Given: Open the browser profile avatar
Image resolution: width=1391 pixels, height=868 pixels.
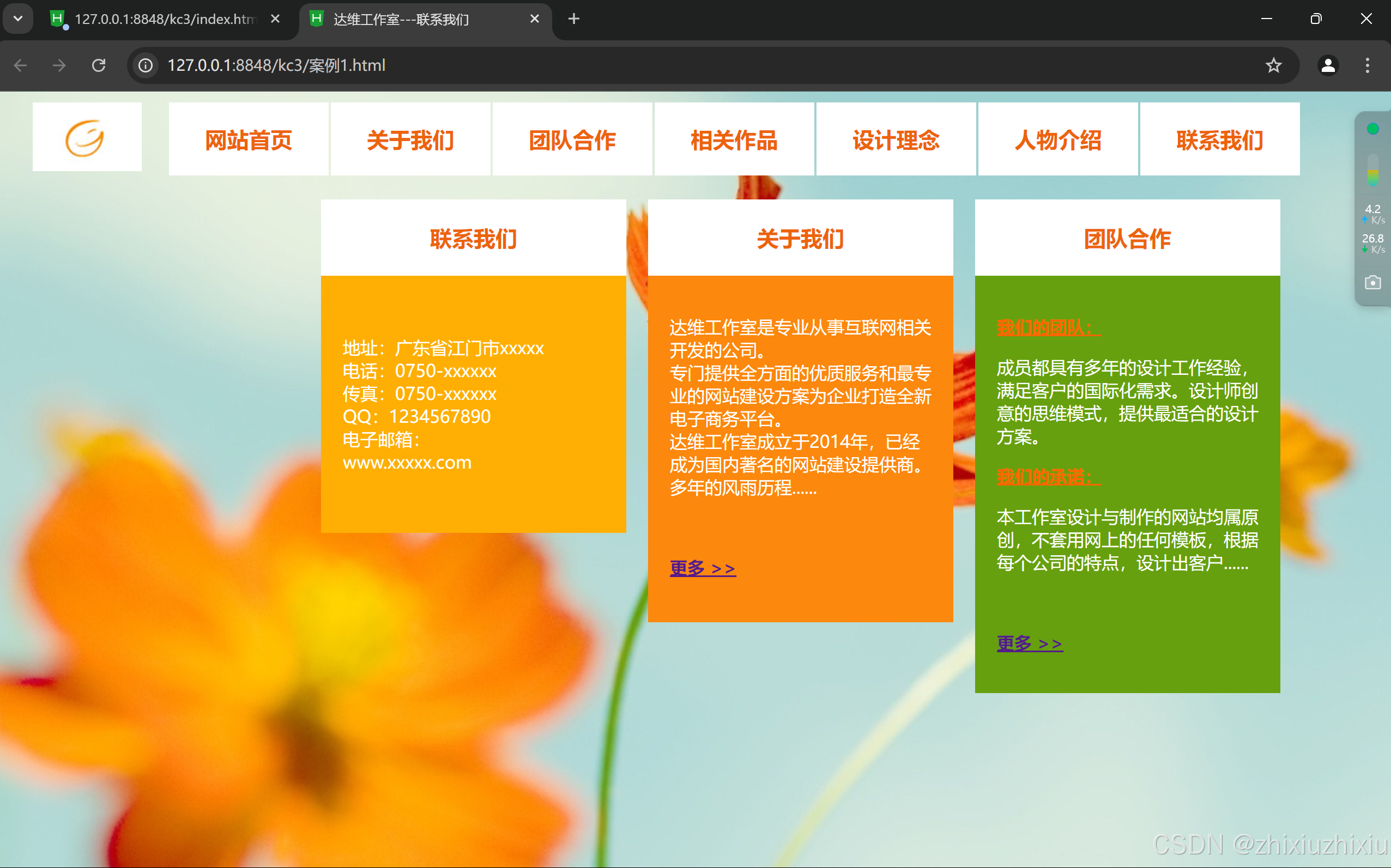Looking at the screenshot, I should 1328,65.
